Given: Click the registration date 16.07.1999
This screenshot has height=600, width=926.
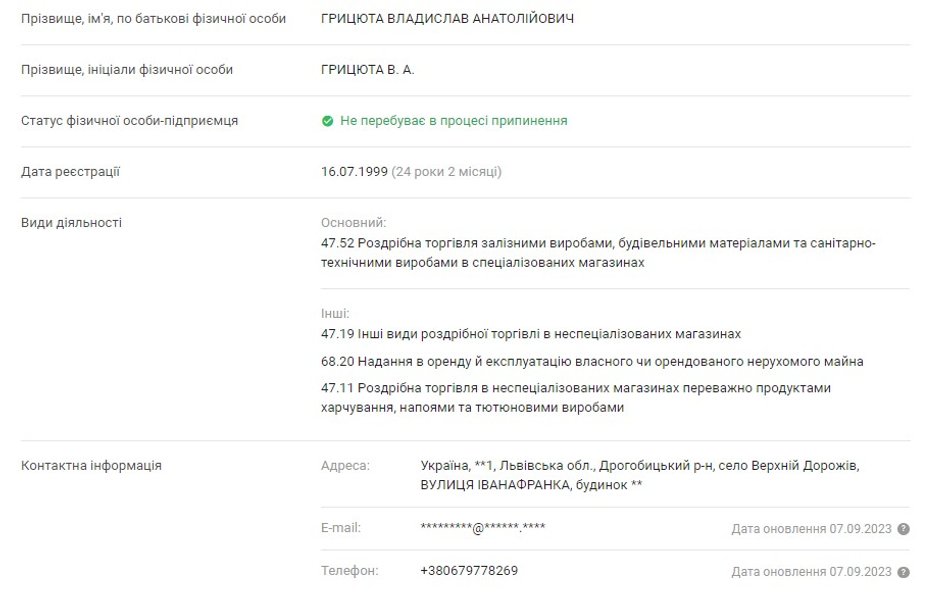Looking at the screenshot, I should (354, 172).
